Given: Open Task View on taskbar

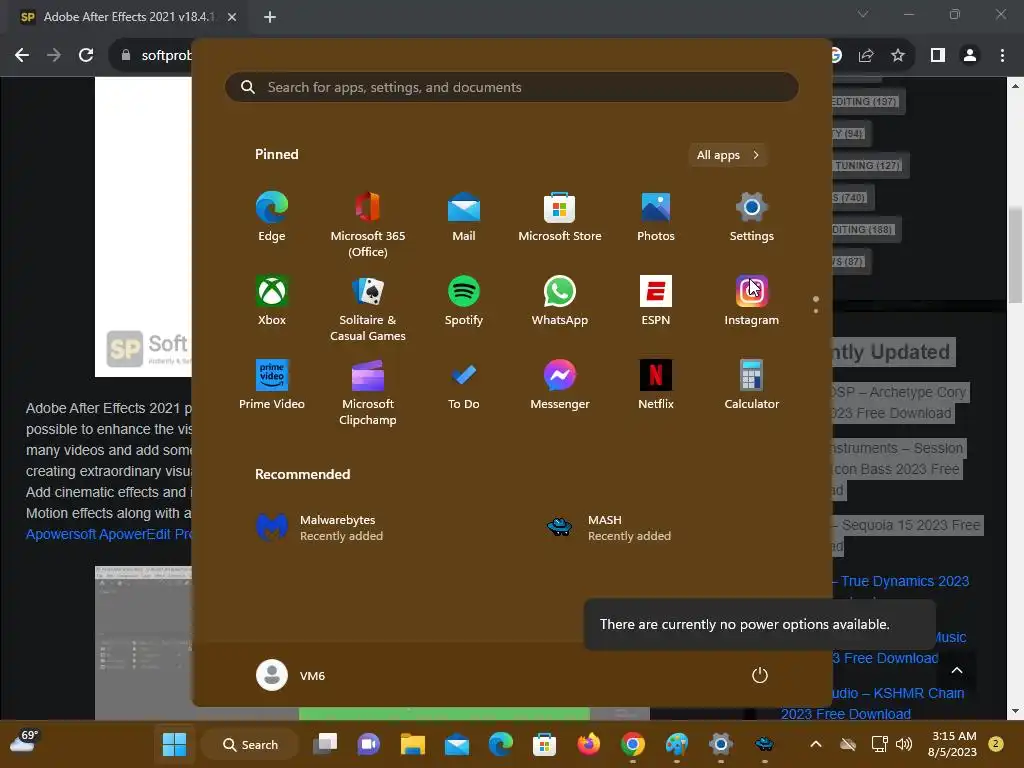Looking at the screenshot, I should (325, 744).
